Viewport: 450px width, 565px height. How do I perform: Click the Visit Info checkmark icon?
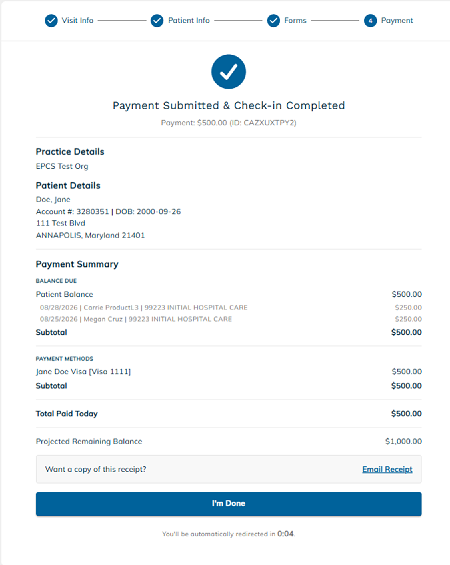pos(51,21)
